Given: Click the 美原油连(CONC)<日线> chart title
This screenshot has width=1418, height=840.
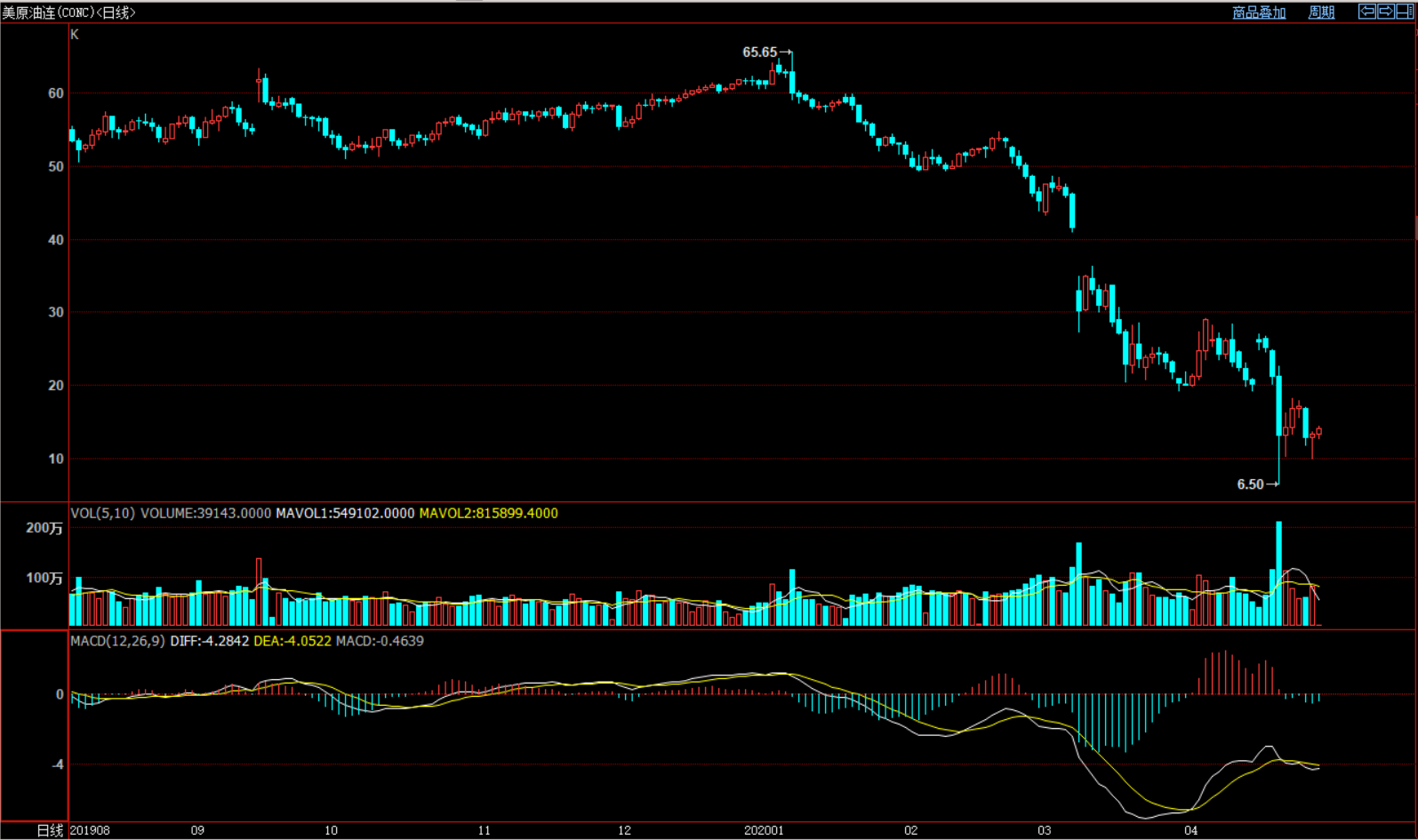Looking at the screenshot, I should point(68,12).
